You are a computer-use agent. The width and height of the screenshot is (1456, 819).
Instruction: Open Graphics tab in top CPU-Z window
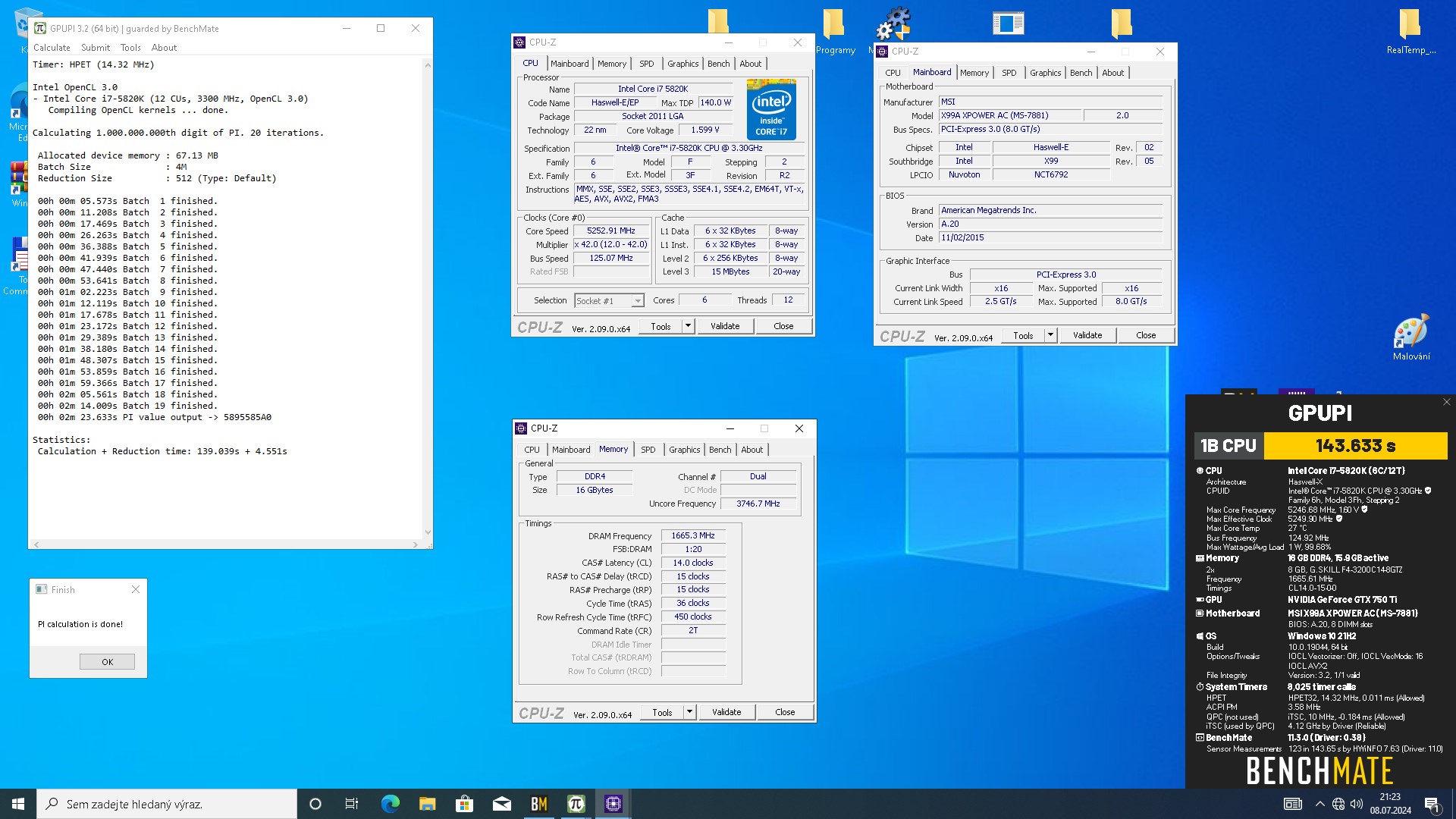pos(683,64)
